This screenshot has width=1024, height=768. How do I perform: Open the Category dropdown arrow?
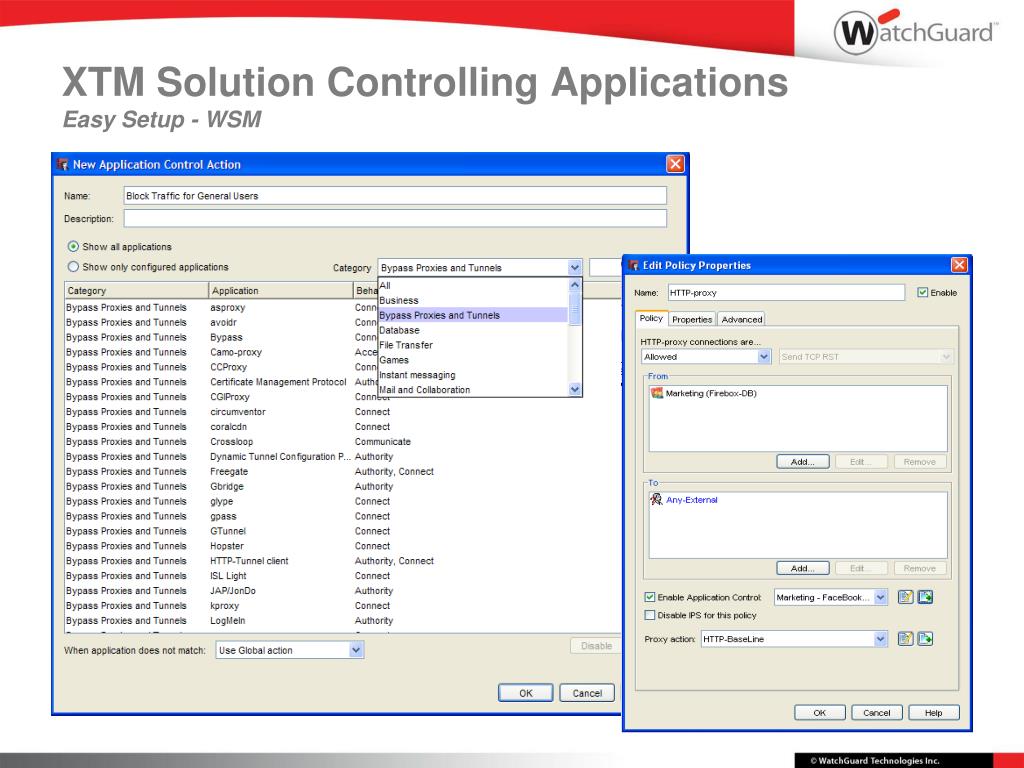coord(574,268)
